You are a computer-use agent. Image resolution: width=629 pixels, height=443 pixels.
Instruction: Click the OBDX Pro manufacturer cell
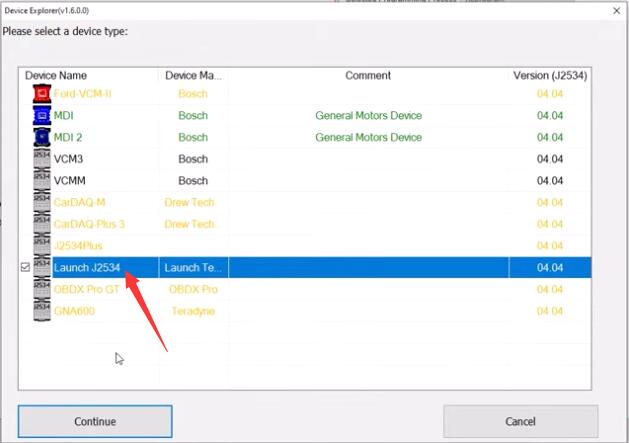pos(193,289)
